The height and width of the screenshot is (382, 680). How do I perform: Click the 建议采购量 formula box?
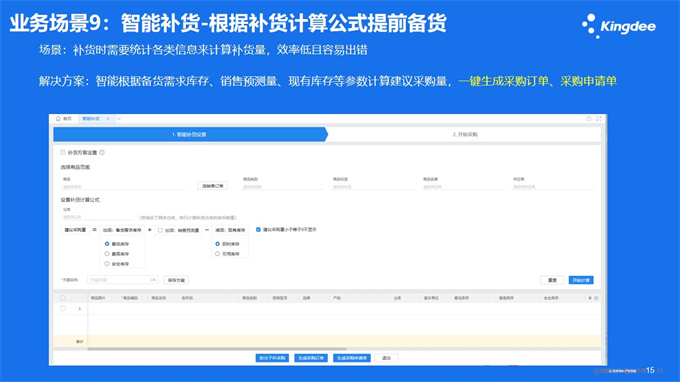coord(75,230)
